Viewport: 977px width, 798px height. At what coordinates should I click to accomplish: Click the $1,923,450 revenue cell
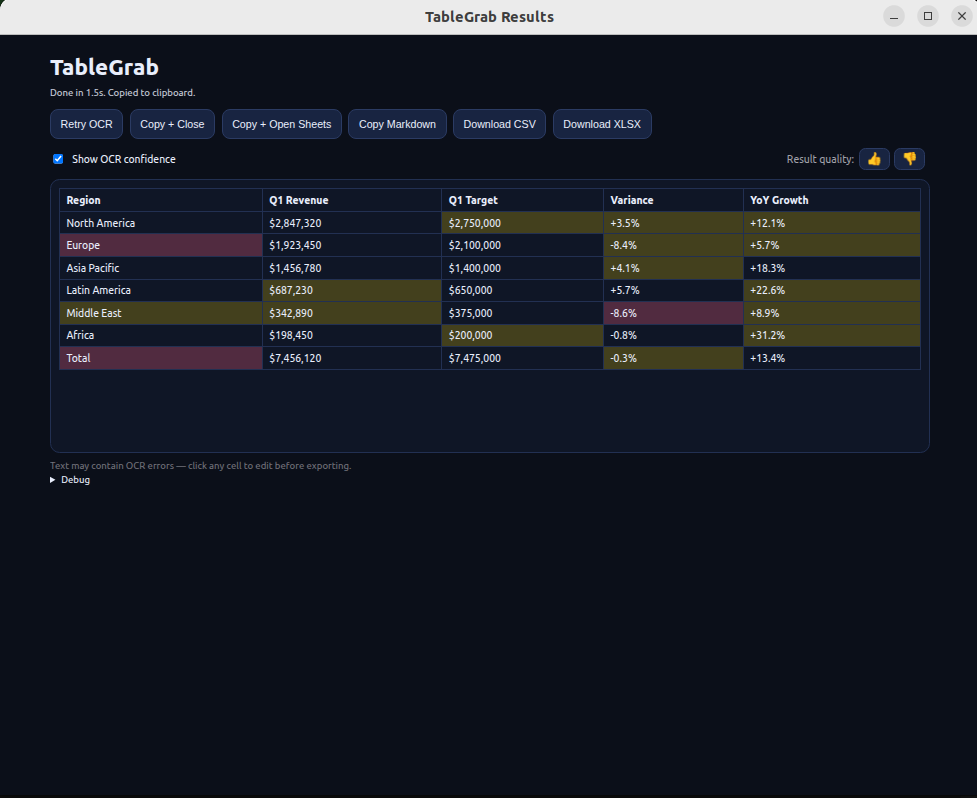352,245
